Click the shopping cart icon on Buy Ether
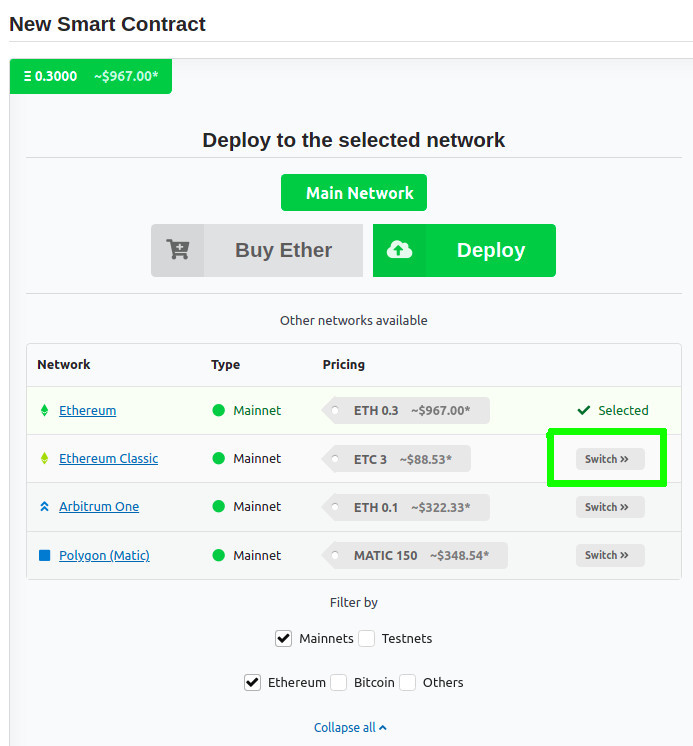This screenshot has width=693, height=746. (178, 250)
